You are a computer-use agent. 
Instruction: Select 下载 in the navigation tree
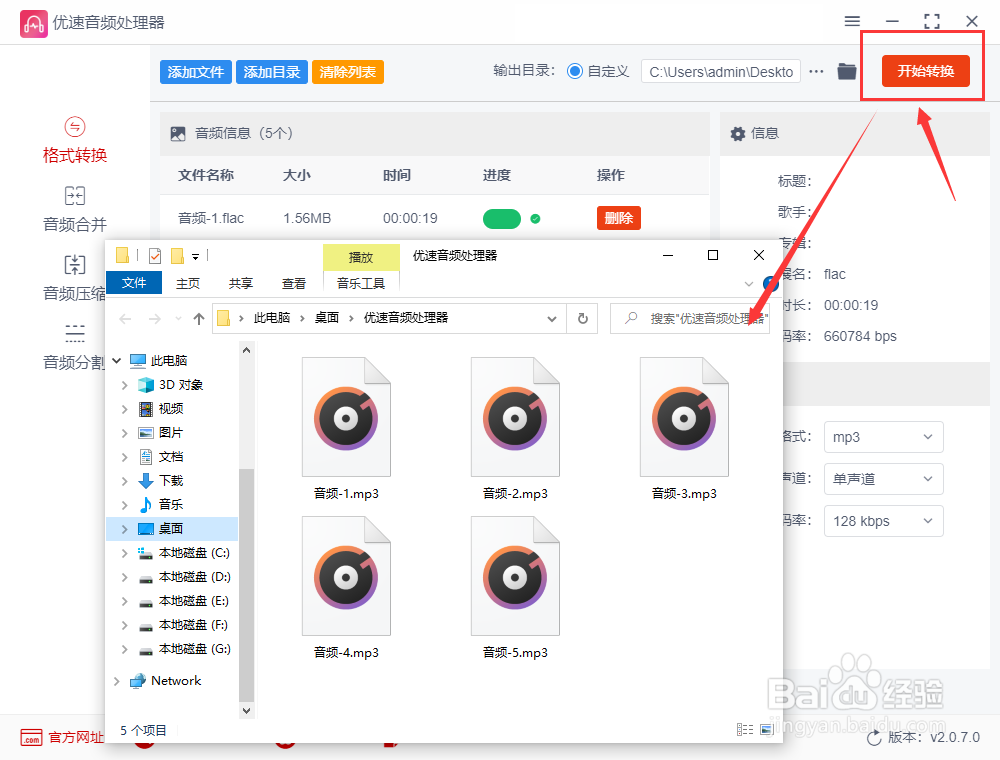tap(172, 481)
